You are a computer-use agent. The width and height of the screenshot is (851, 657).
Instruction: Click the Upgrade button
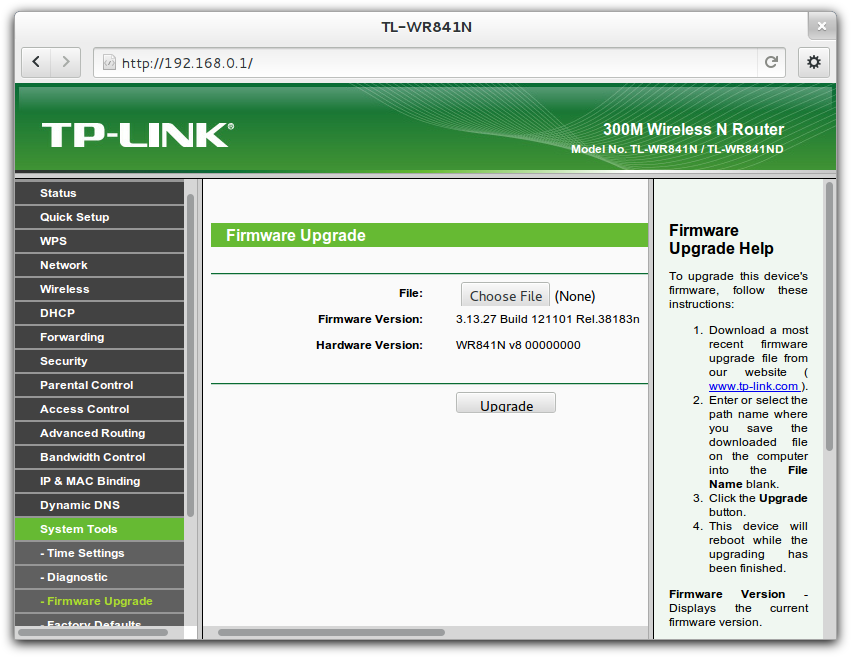[506, 403]
